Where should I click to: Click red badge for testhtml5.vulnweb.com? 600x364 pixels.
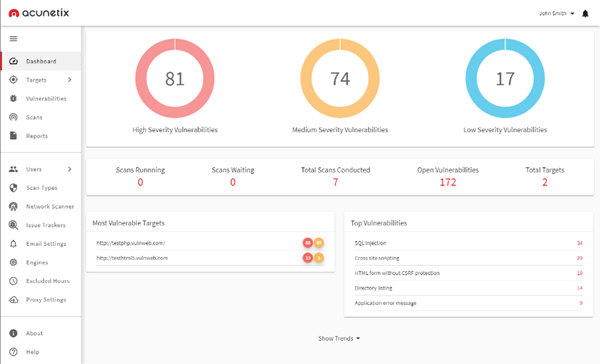(308, 258)
